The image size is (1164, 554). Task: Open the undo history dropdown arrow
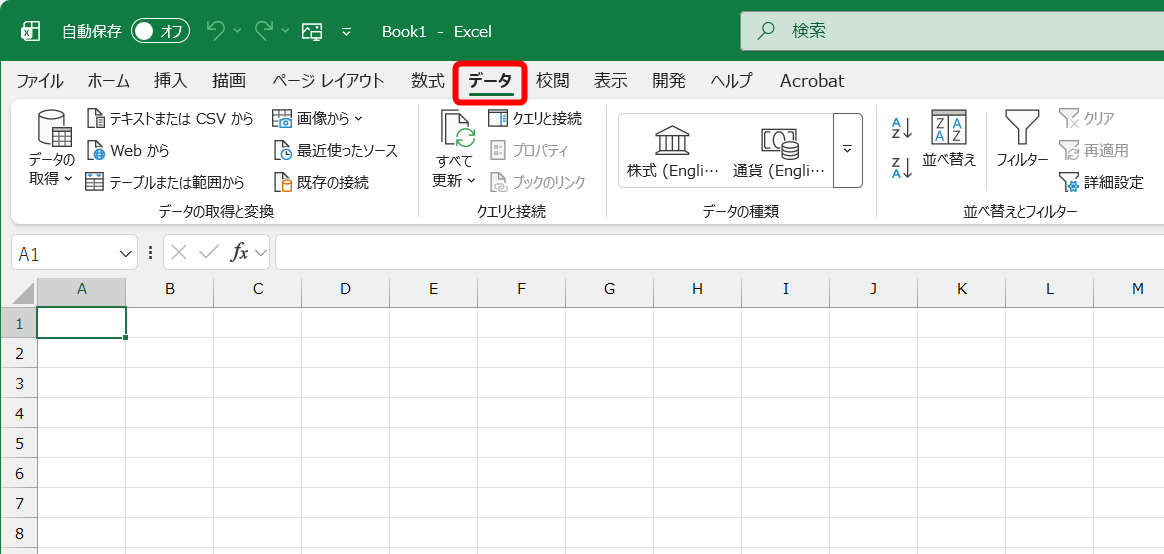point(238,31)
